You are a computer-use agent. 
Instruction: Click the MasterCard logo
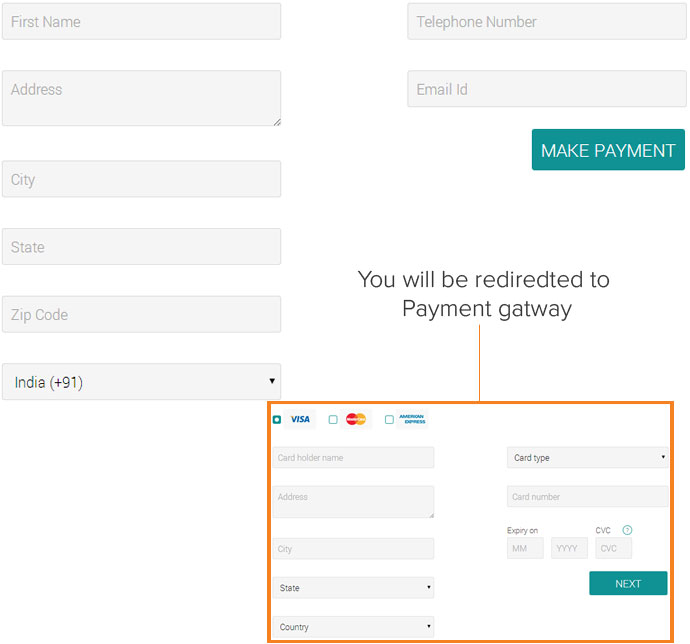(356, 419)
